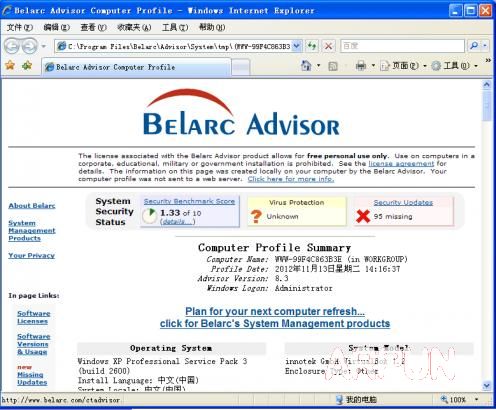The width and height of the screenshot is (496, 410).
Task: Click the browser Forward arrow button
Action: click(x=29, y=46)
